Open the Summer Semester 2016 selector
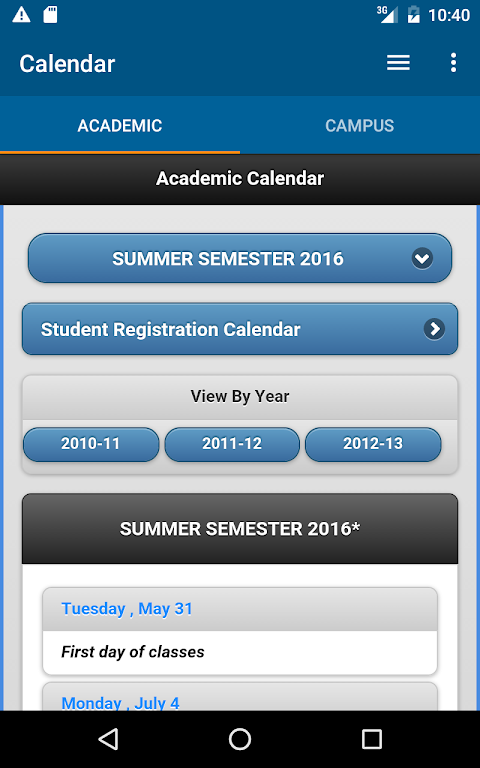Viewport: 480px width, 768px height. [x=240, y=258]
